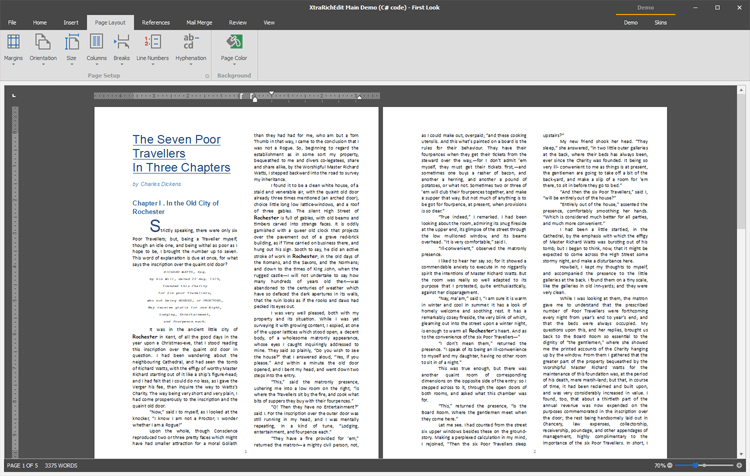Click the vertical scrollbar thumb

741,163
